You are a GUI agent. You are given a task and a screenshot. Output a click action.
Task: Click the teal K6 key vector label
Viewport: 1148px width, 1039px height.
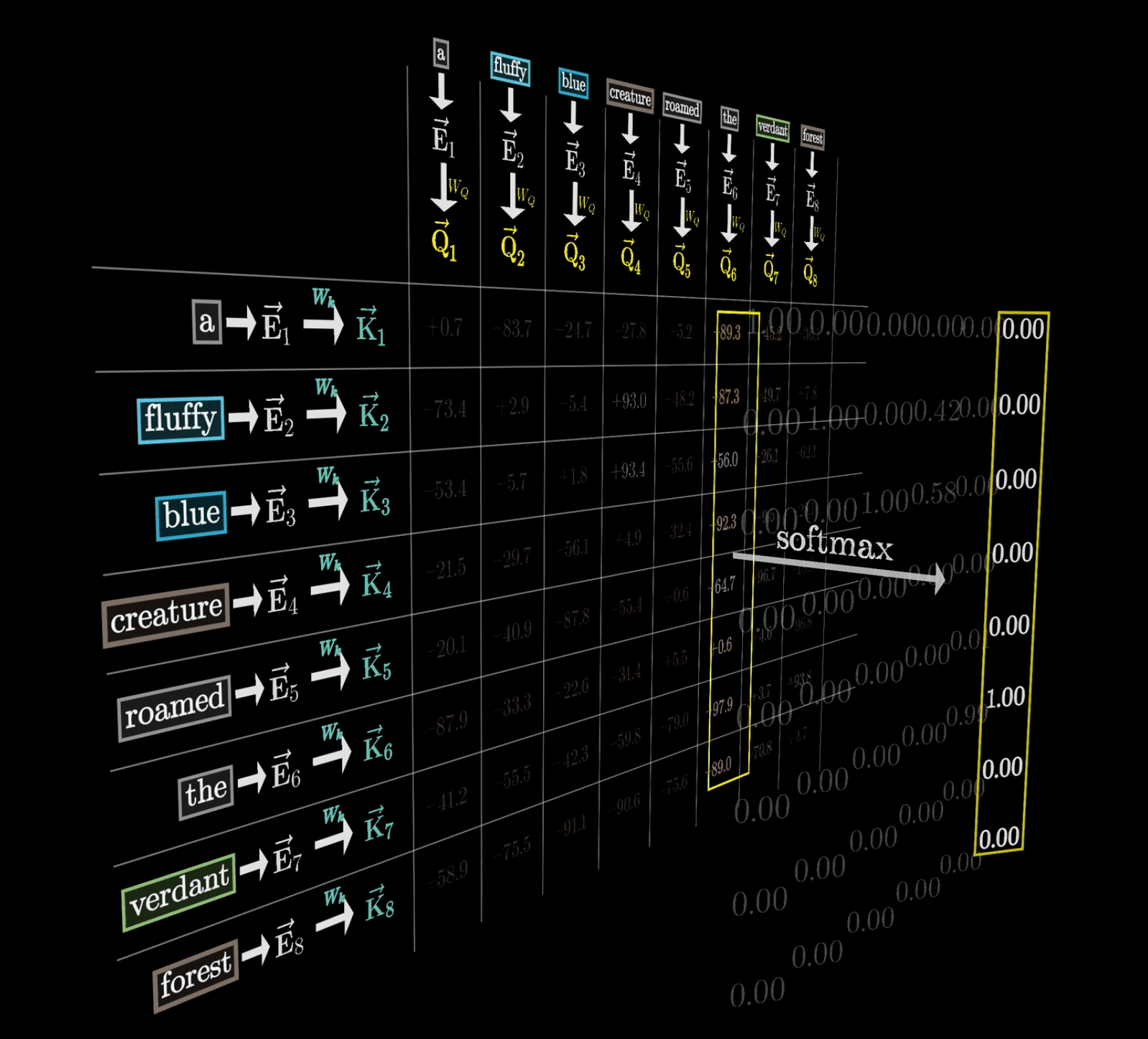pyautogui.click(x=378, y=744)
